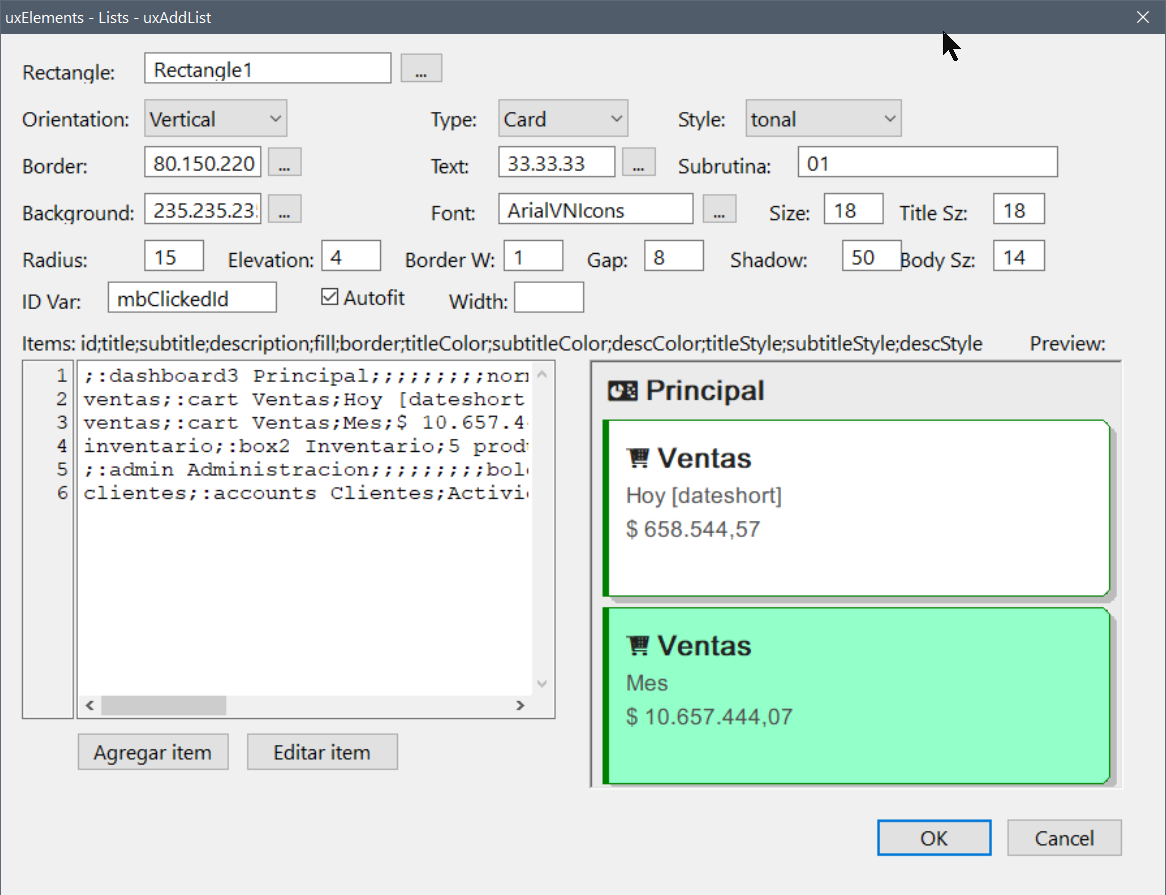Open the Text color picker ellipsis button
The height and width of the screenshot is (895, 1166).
639,162
